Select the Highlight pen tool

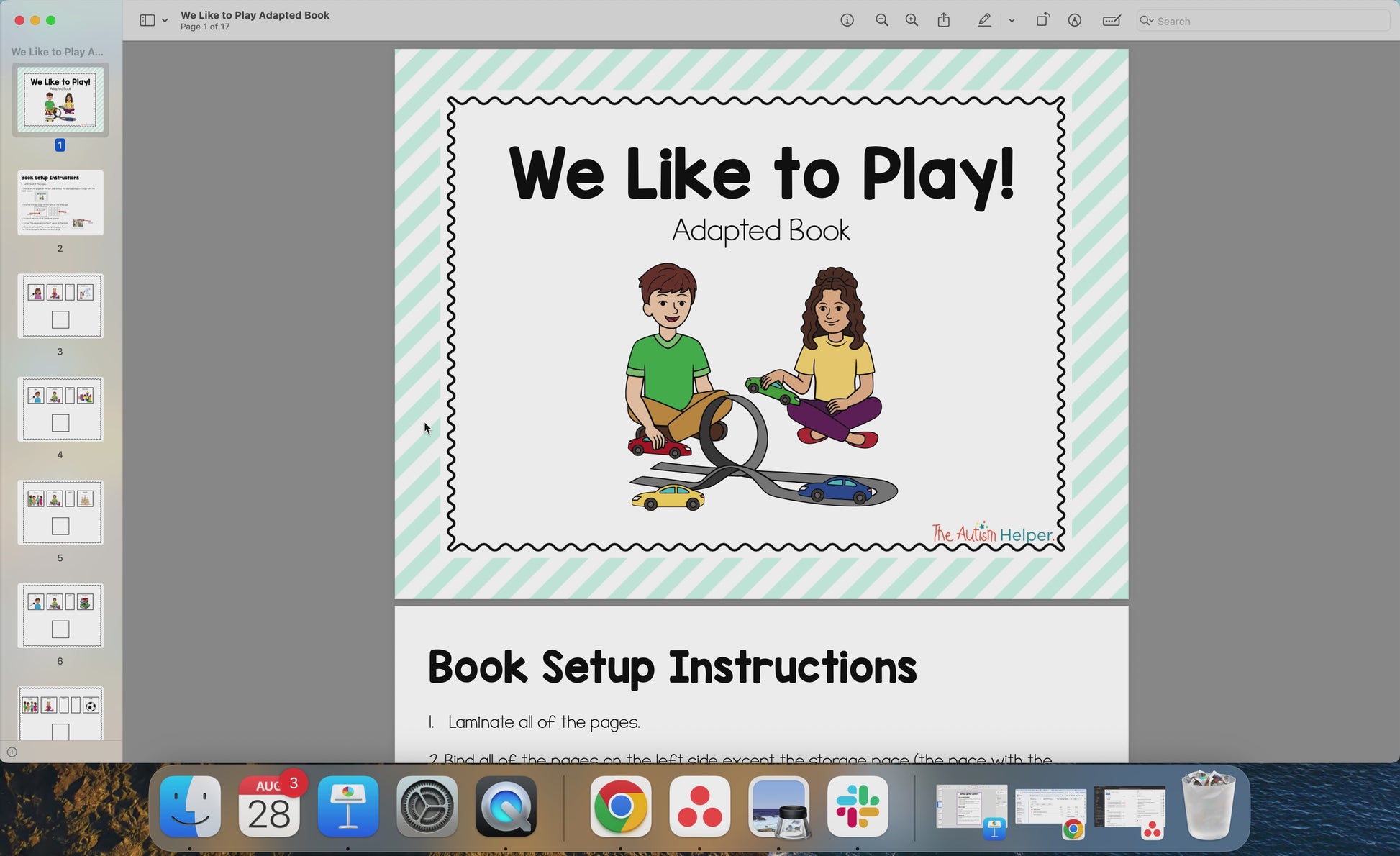coord(984,20)
